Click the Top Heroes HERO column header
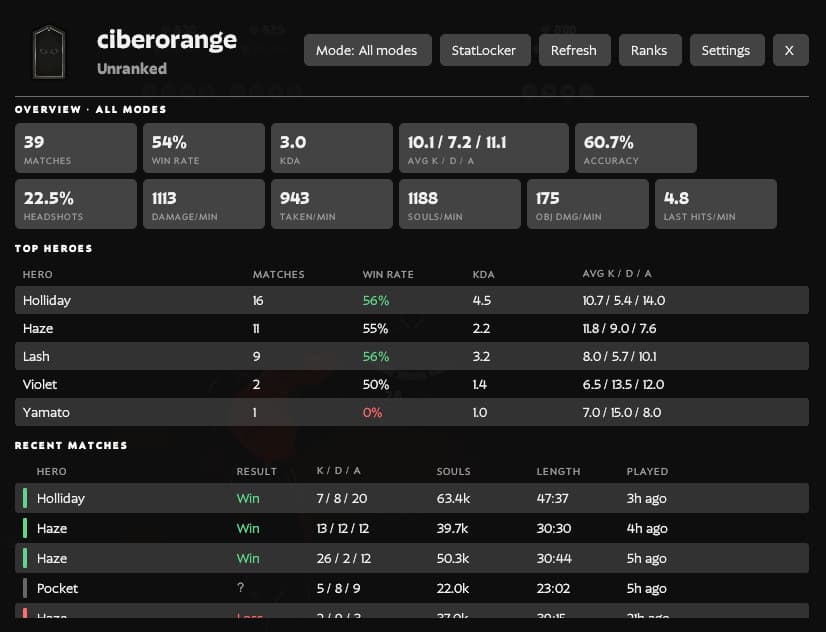826x632 pixels. click(37, 274)
